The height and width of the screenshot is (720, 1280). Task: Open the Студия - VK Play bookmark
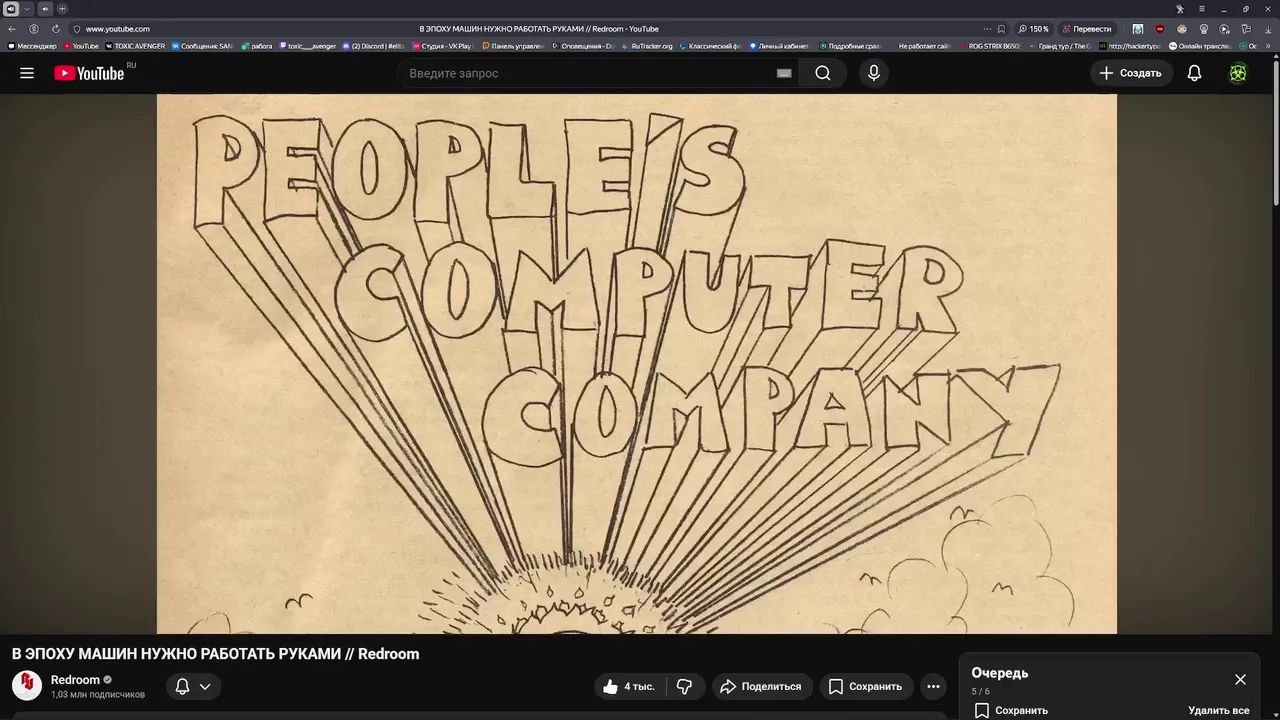(x=441, y=46)
